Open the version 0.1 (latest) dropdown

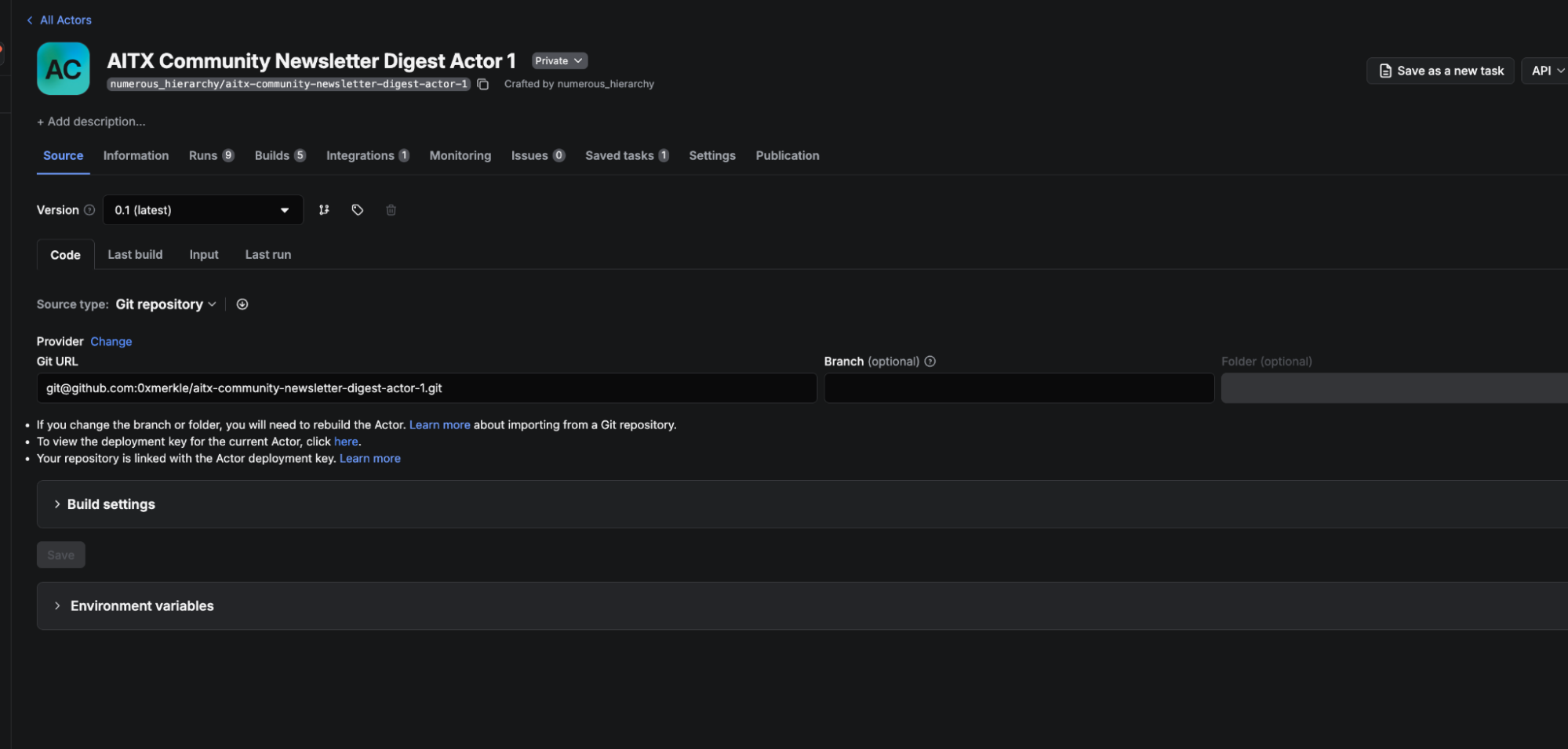coord(203,210)
